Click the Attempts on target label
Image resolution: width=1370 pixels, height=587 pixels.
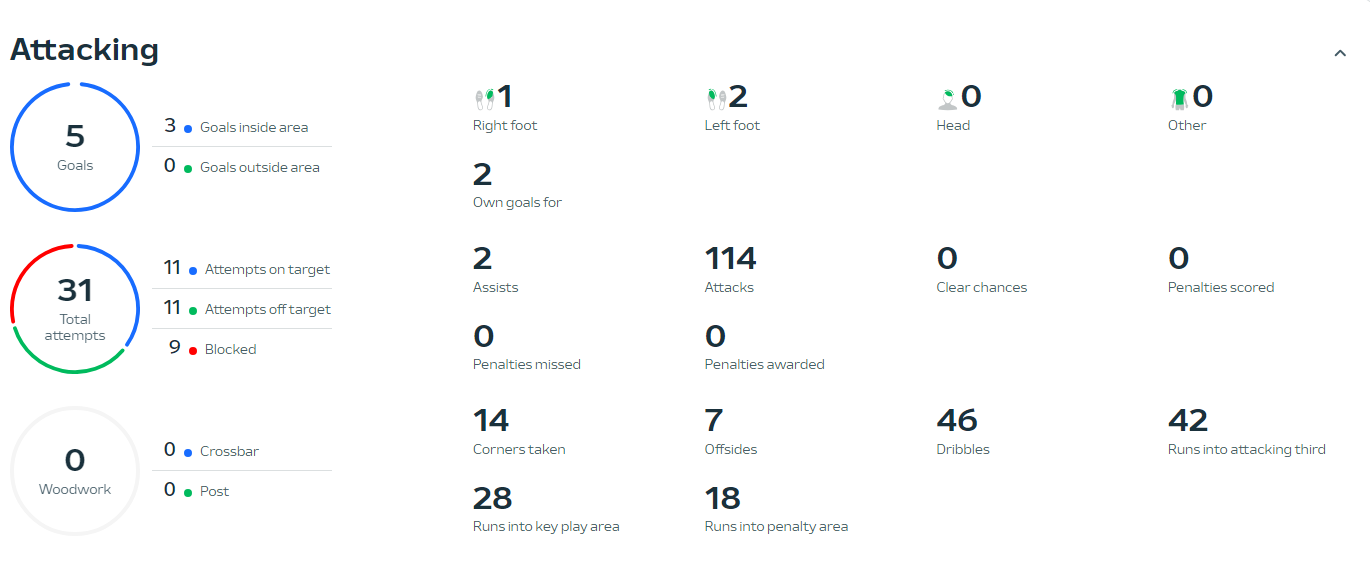pyautogui.click(x=267, y=269)
